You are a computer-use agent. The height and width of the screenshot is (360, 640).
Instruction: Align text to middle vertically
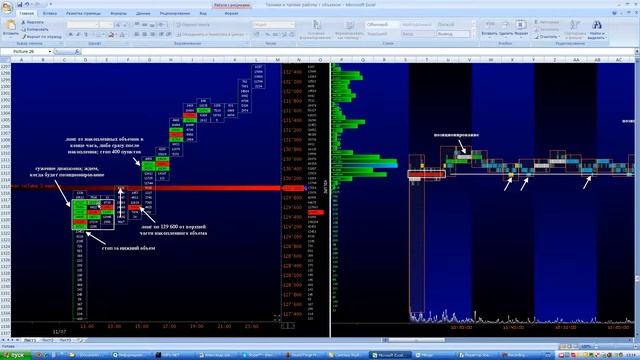tap(144, 24)
